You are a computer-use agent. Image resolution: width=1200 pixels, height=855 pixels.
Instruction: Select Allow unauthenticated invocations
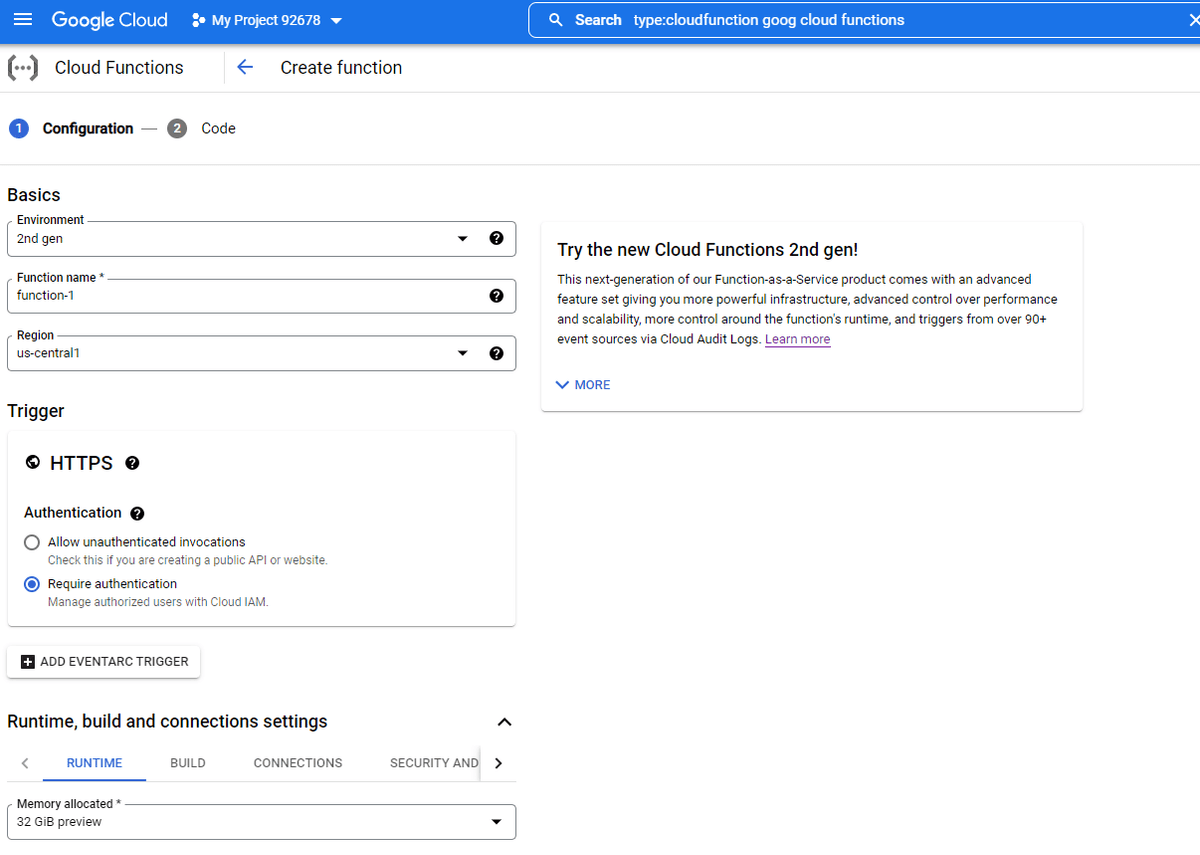tap(32, 542)
